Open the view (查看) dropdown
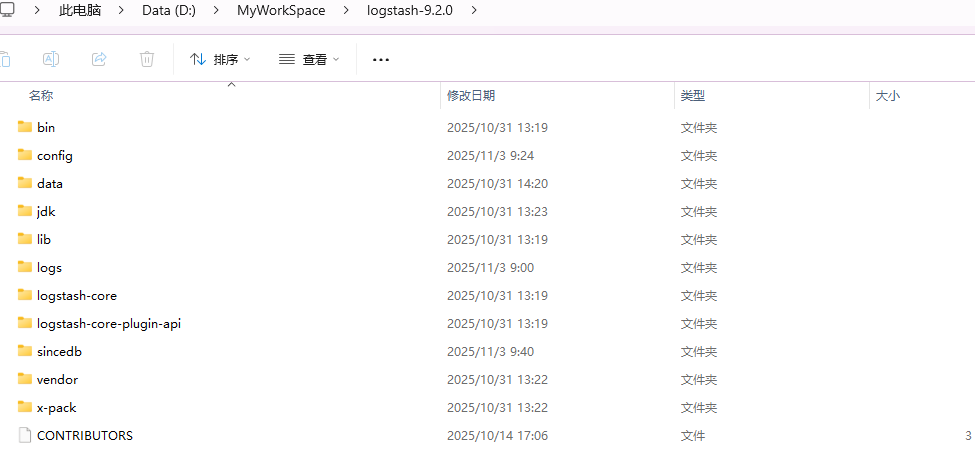 point(309,60)
